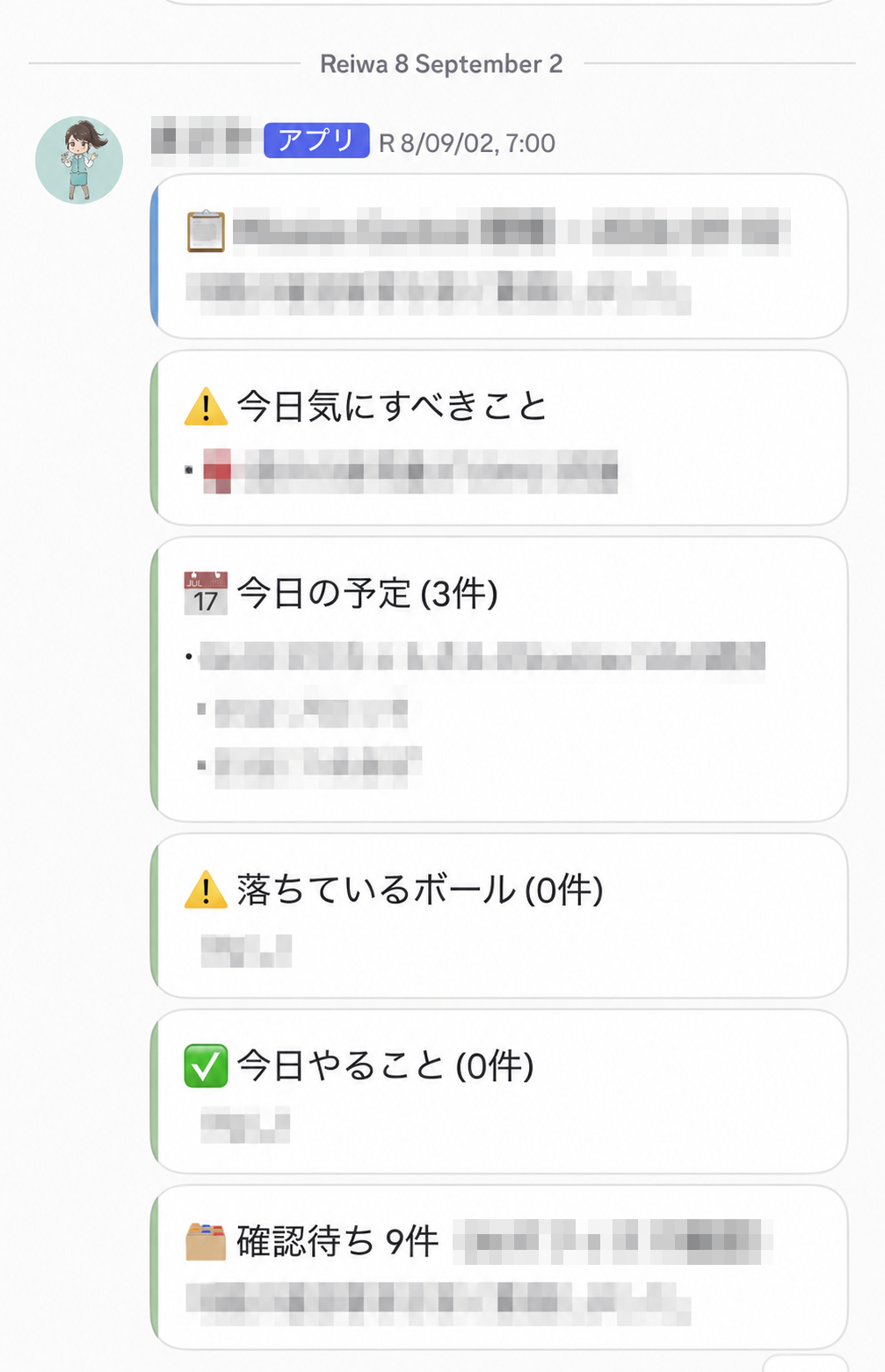Select the 今日気にすべきこと heading

click(x=392, y=407)
